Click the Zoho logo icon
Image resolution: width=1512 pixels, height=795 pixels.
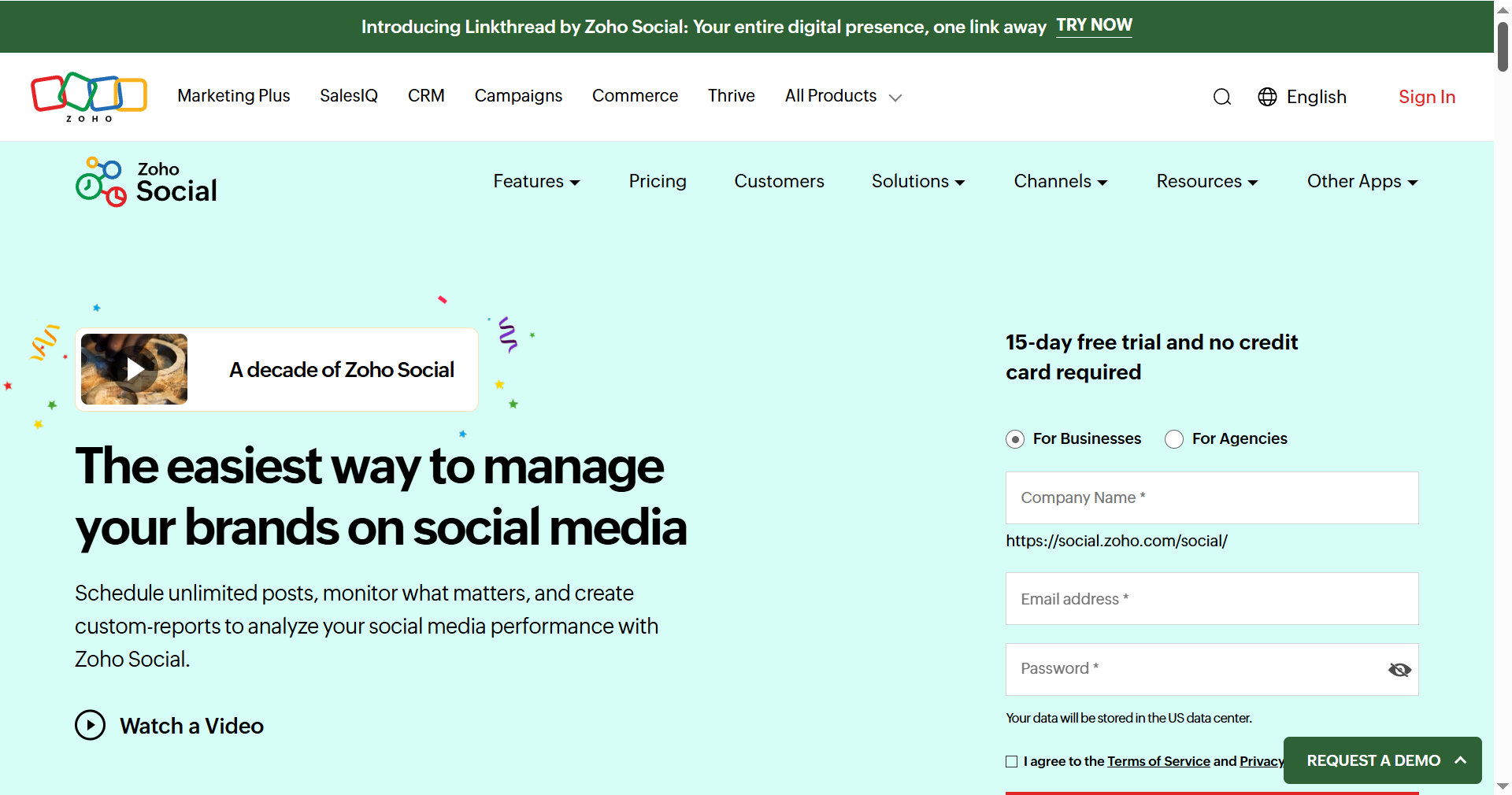tap(89, 97)
